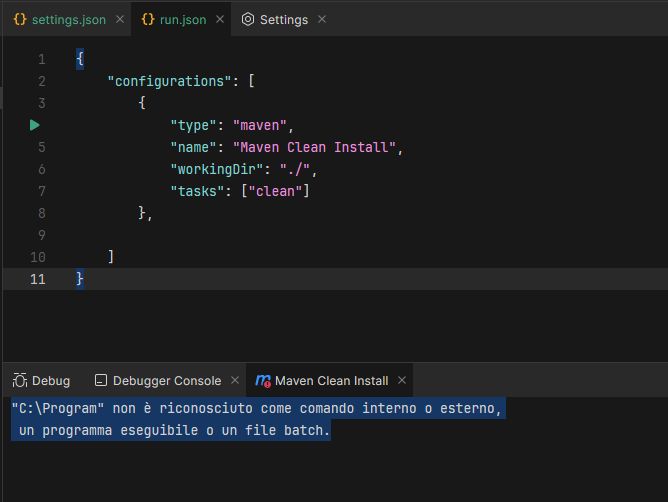Screen dimensions: 668x502
Task: Click the "C:\Program" error output line
Action: pyautogui.click(x=258, y=408)
